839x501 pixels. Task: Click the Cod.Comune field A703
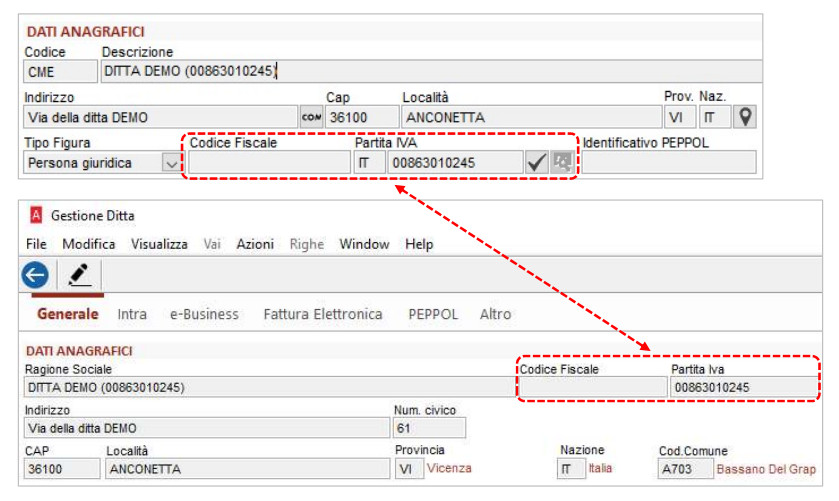[x=685, y=468]
